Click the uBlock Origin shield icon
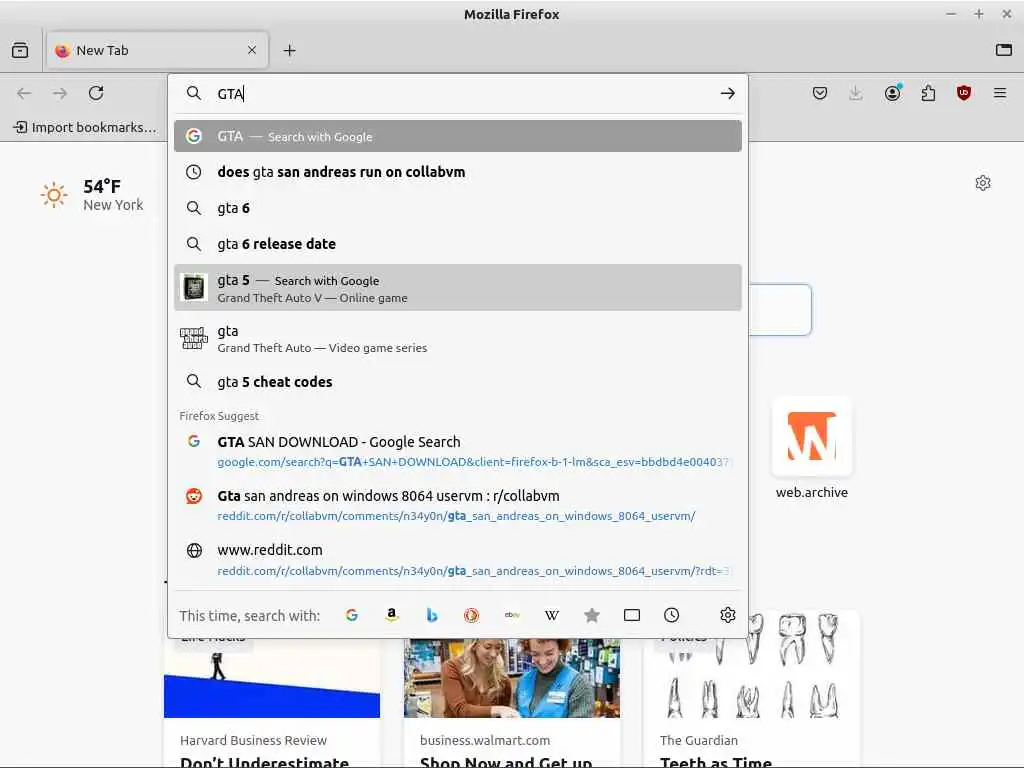Viewport: 1024px width, 768px height. click(x=964, y=93)
